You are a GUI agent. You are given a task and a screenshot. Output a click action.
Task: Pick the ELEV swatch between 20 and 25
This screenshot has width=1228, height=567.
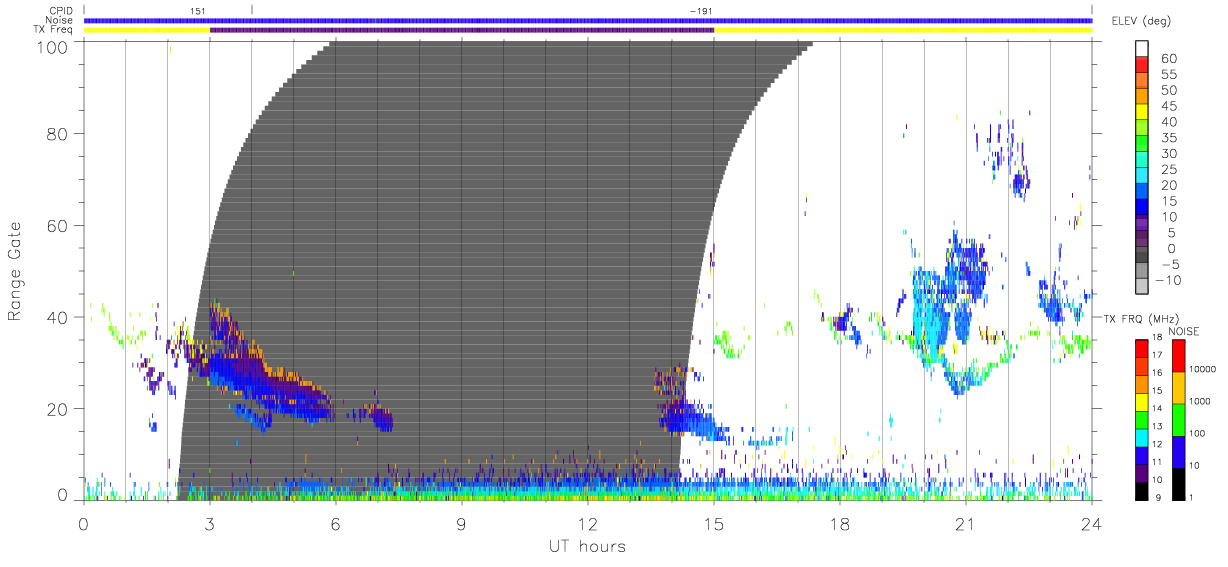tap(1142, 177)
